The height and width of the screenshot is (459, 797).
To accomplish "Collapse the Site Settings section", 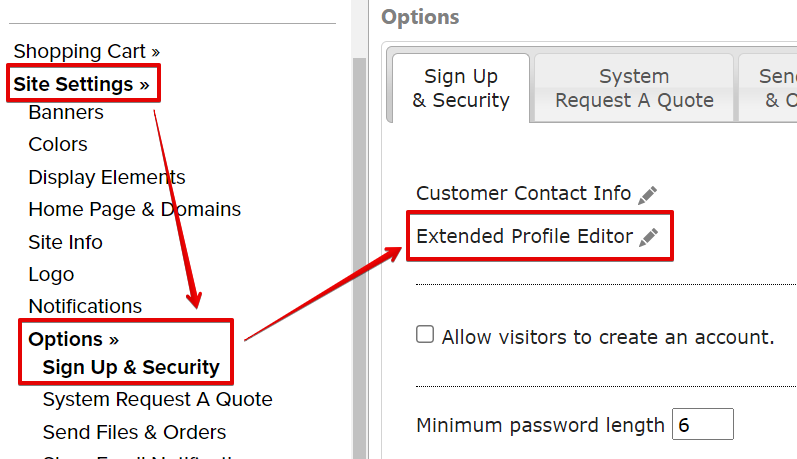I will point(81,84).
